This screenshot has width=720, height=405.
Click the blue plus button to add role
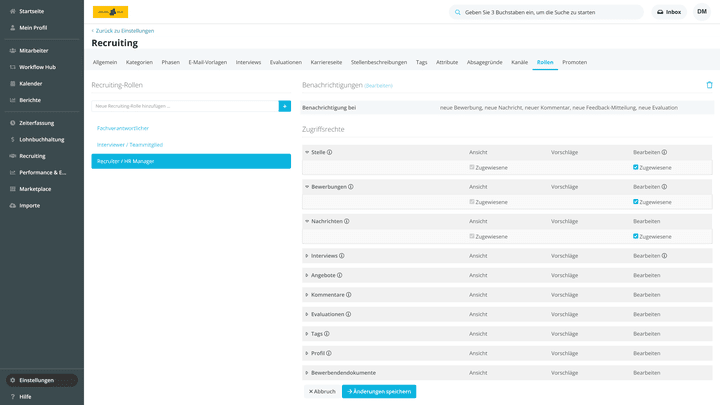[x=285, y=105]
